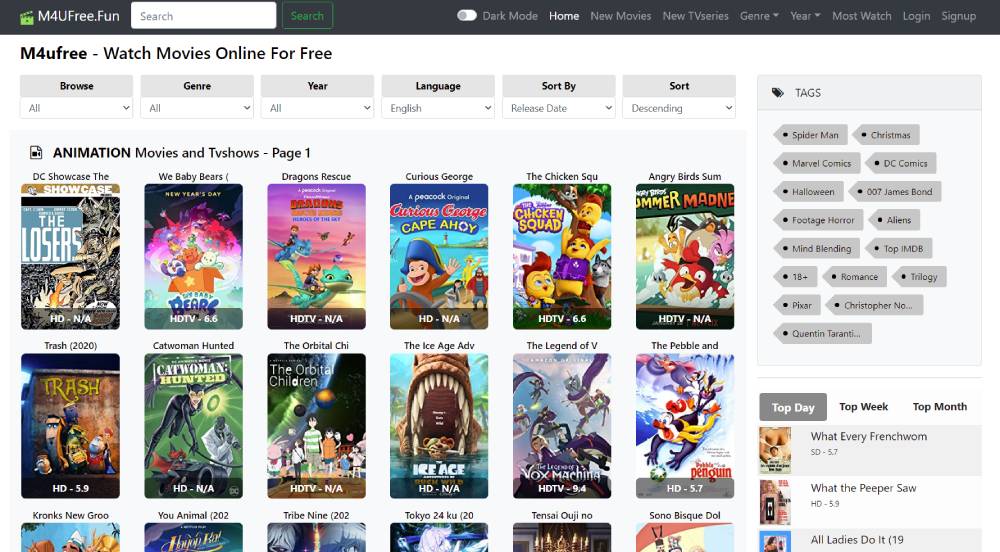Click the Tensai Ouji no title
The height and width of the screenshot is (552, 1000).
562,515
